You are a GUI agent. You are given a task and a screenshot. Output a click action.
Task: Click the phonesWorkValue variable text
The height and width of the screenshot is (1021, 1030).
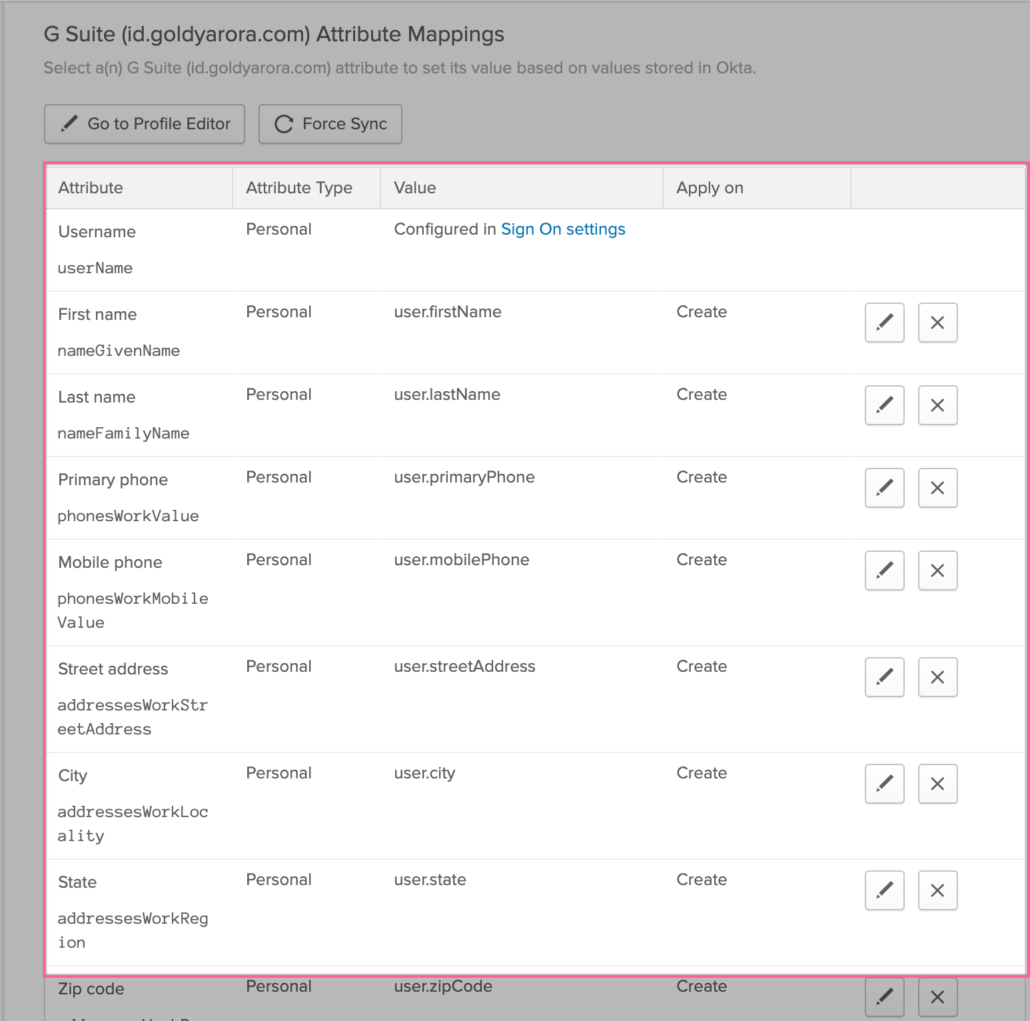(x=128, y=516)
